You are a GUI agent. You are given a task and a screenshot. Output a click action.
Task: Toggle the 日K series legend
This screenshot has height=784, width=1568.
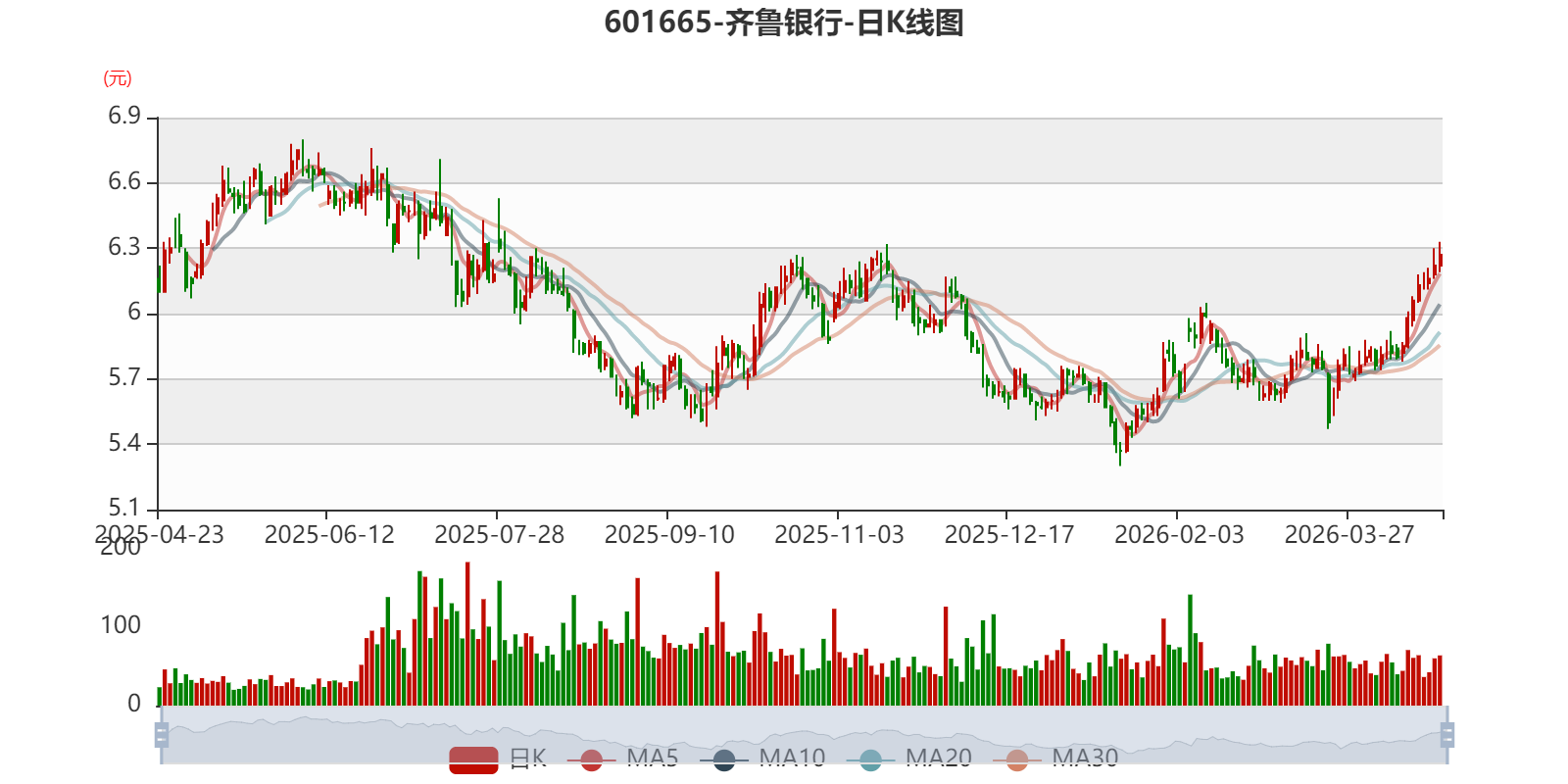coord(498,759)
